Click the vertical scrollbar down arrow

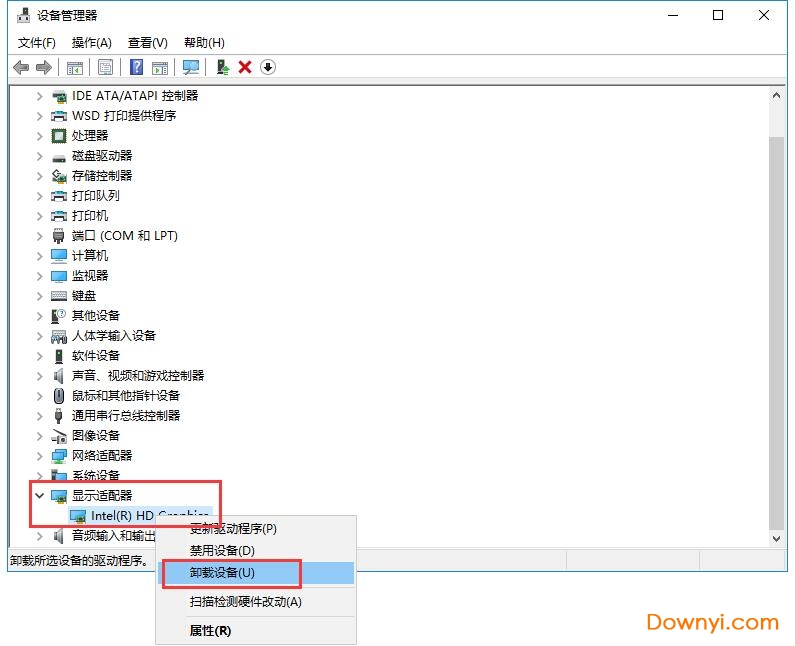coord(776,537)
